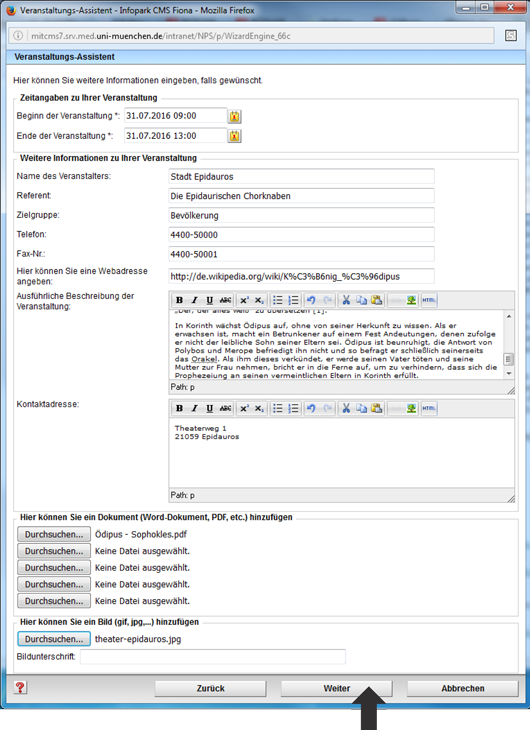The image size is (530, 730).
Task: Open calendar picker for Beginn der Veranstaltung
Action: click(x=234, y=116)
